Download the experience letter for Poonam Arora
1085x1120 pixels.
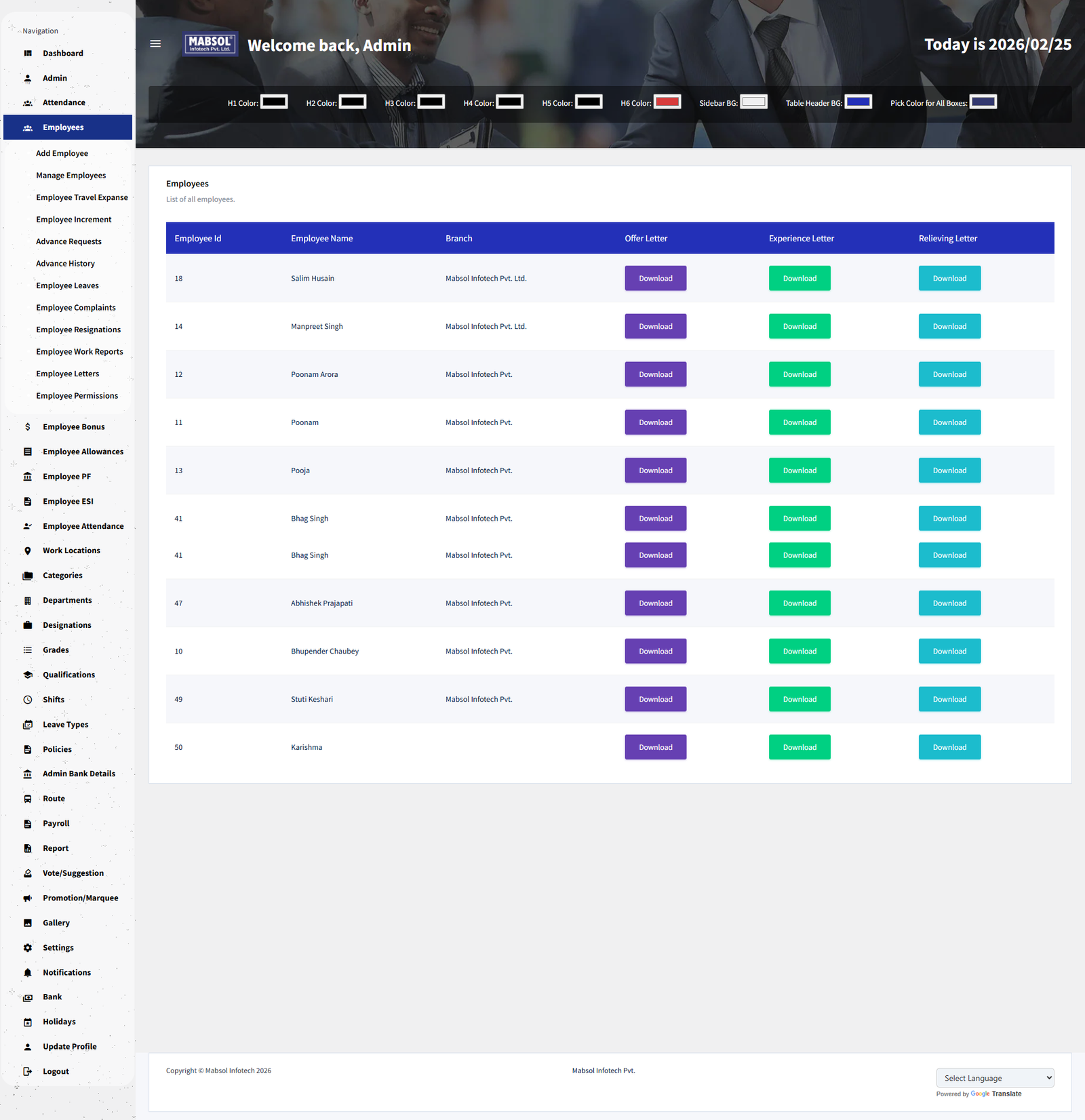coord(799,375)
